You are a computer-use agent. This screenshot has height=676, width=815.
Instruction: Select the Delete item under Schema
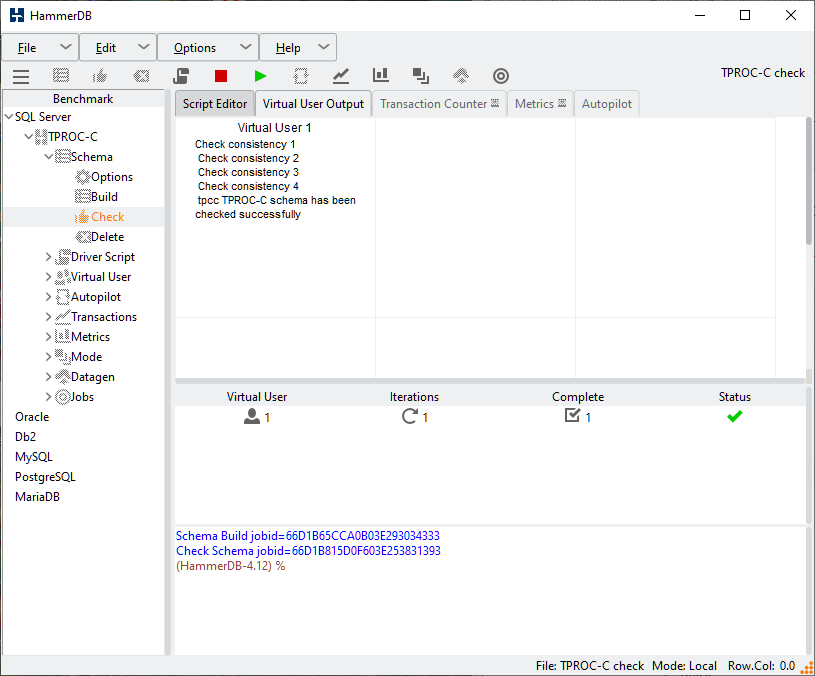click(x=107, y=237)
